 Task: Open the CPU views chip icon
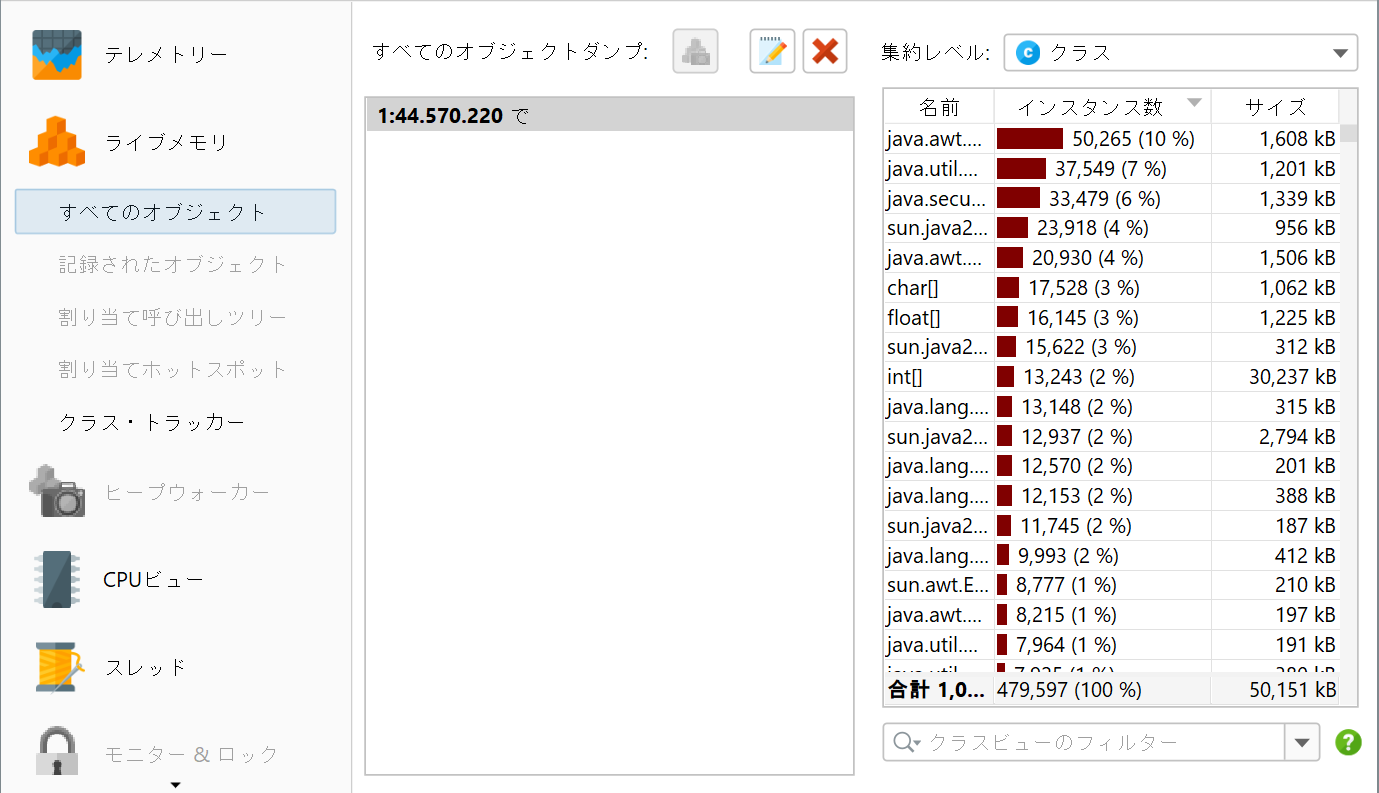tap(56, 579)
